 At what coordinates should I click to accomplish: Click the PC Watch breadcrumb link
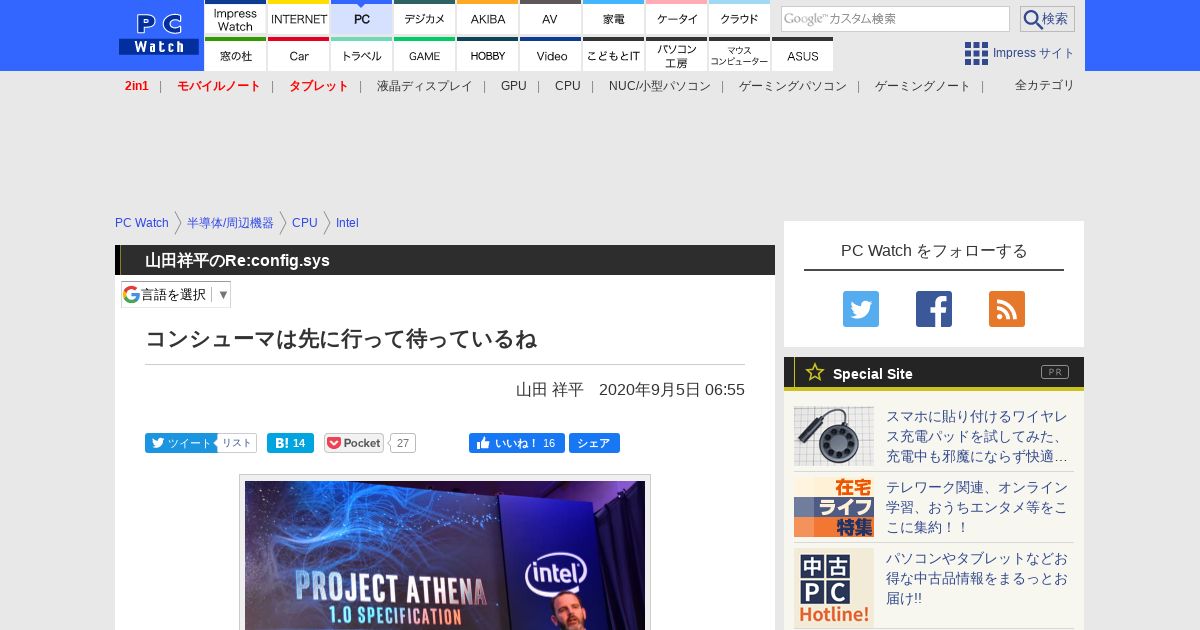tap(142, 223)
